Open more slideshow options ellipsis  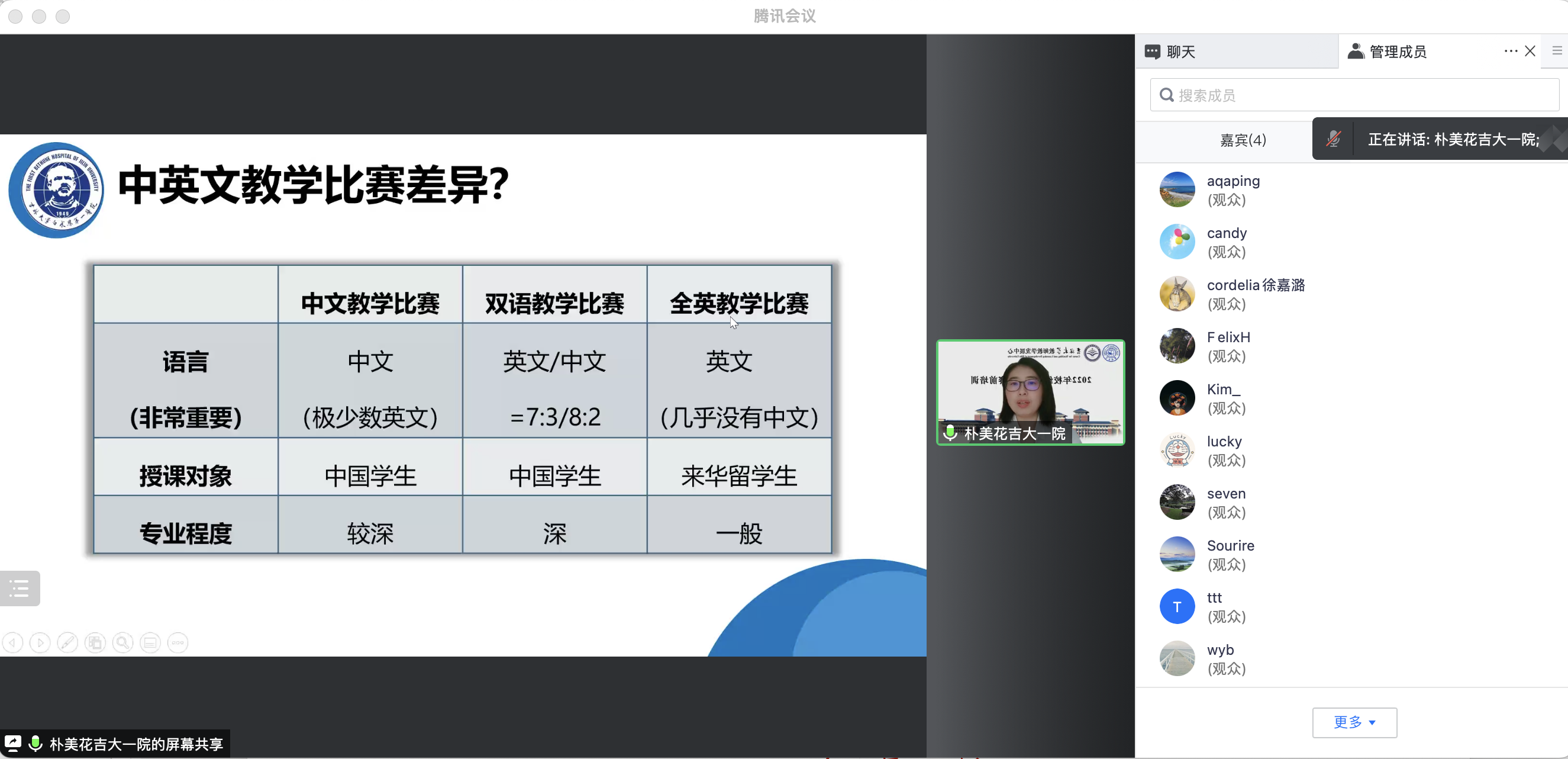tap(178, 642)
